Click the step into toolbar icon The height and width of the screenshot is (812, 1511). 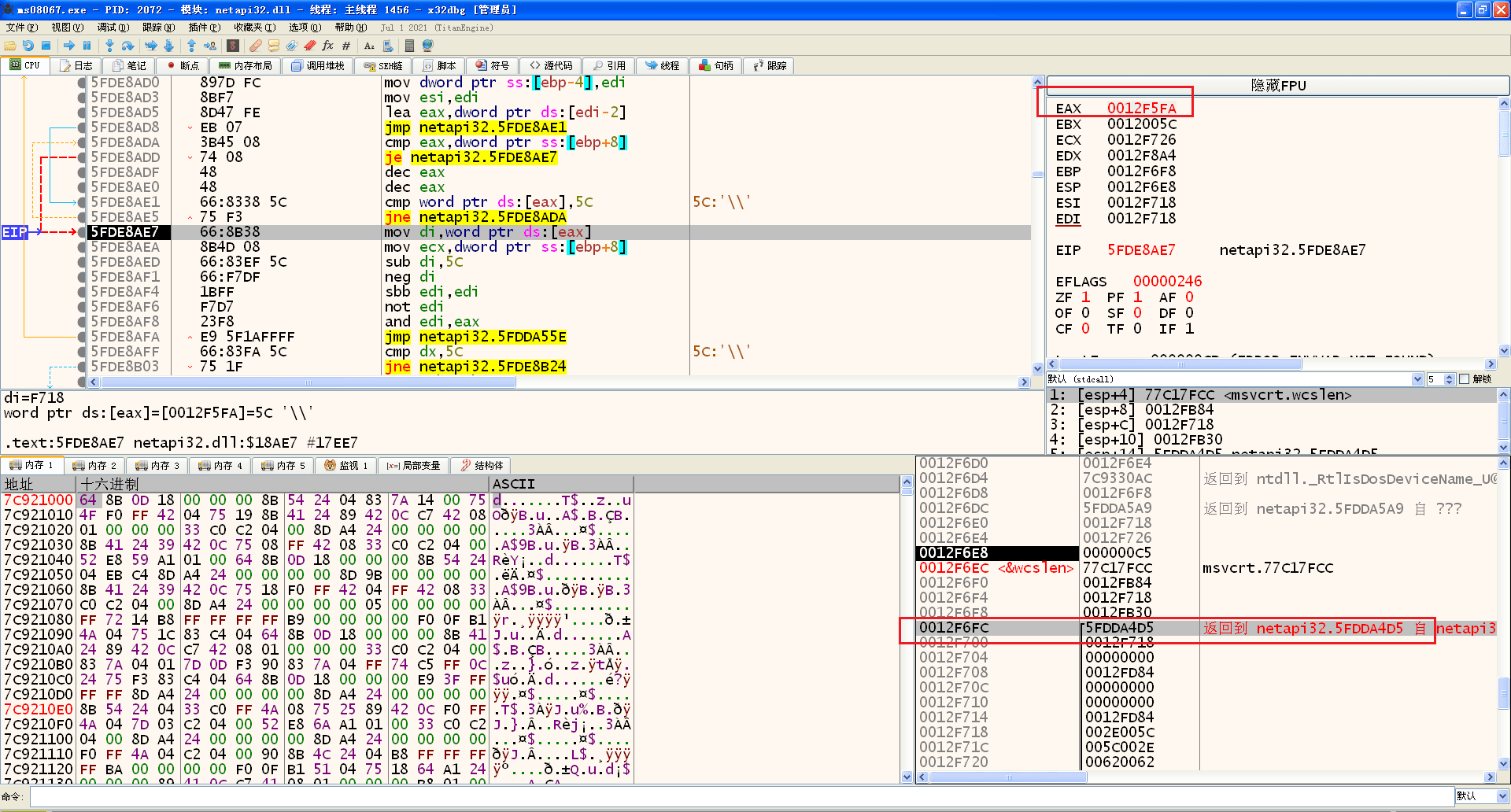tap(110, 46)
